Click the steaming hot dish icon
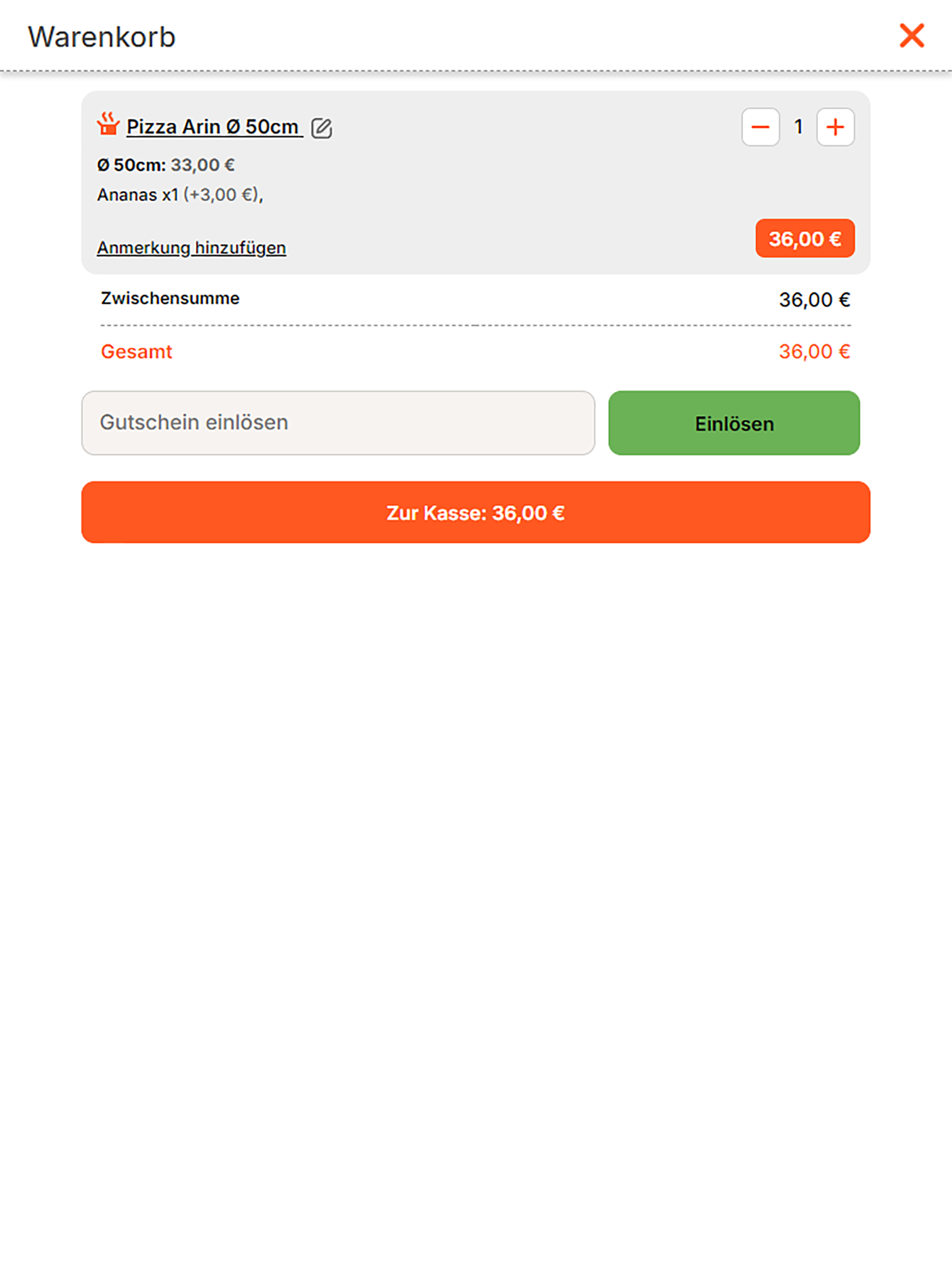 point(108,124)
